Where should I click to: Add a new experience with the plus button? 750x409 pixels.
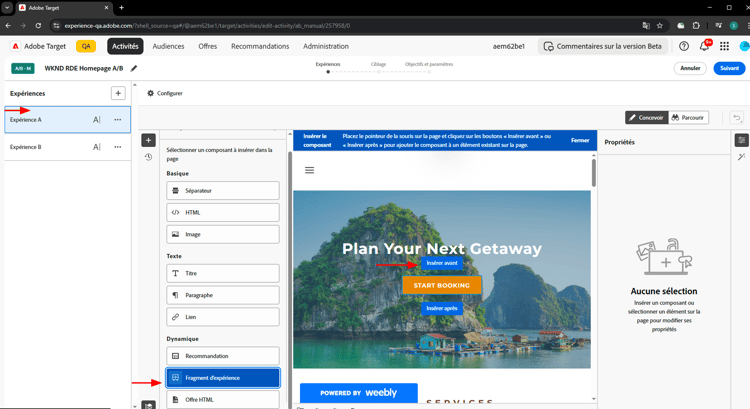118,93
